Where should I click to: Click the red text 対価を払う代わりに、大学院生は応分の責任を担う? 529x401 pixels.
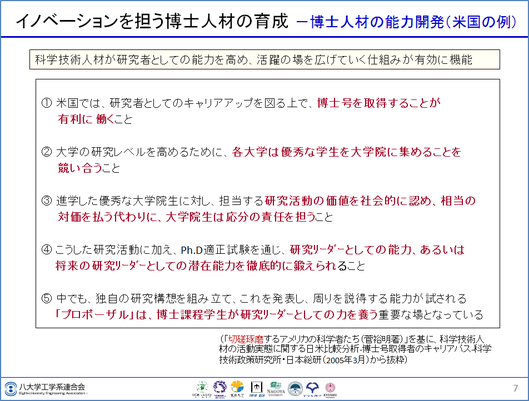(x=187, y=217)
